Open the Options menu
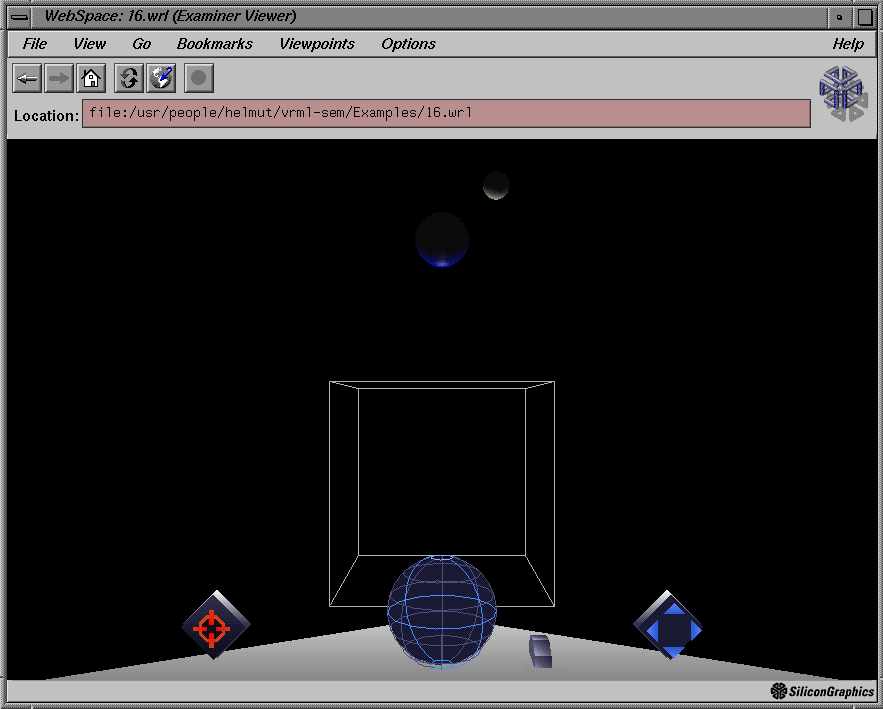Image resolution: width=883 pixels, height=709 pixels. point(408,44)
